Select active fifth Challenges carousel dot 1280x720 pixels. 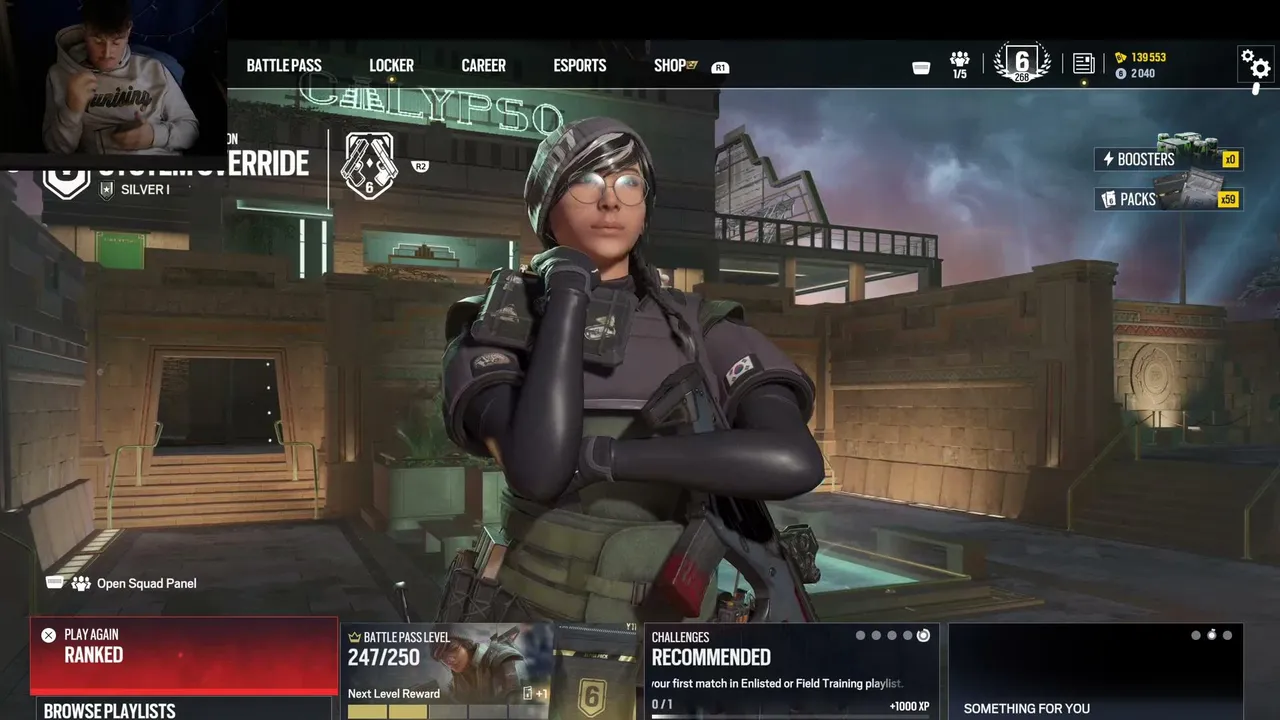coord(923,635)
